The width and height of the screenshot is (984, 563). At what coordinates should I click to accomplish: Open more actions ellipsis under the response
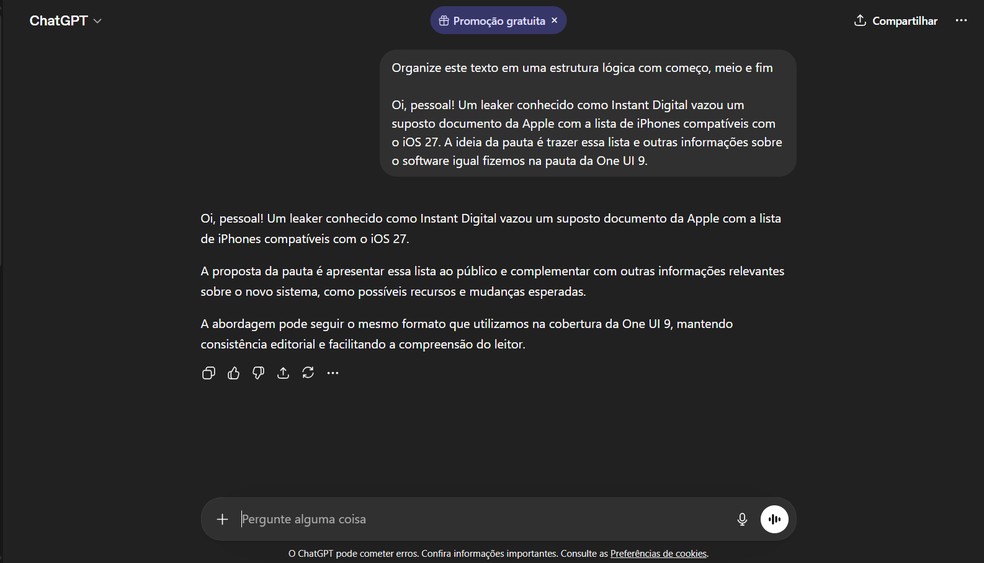click(x=333, y=373)
